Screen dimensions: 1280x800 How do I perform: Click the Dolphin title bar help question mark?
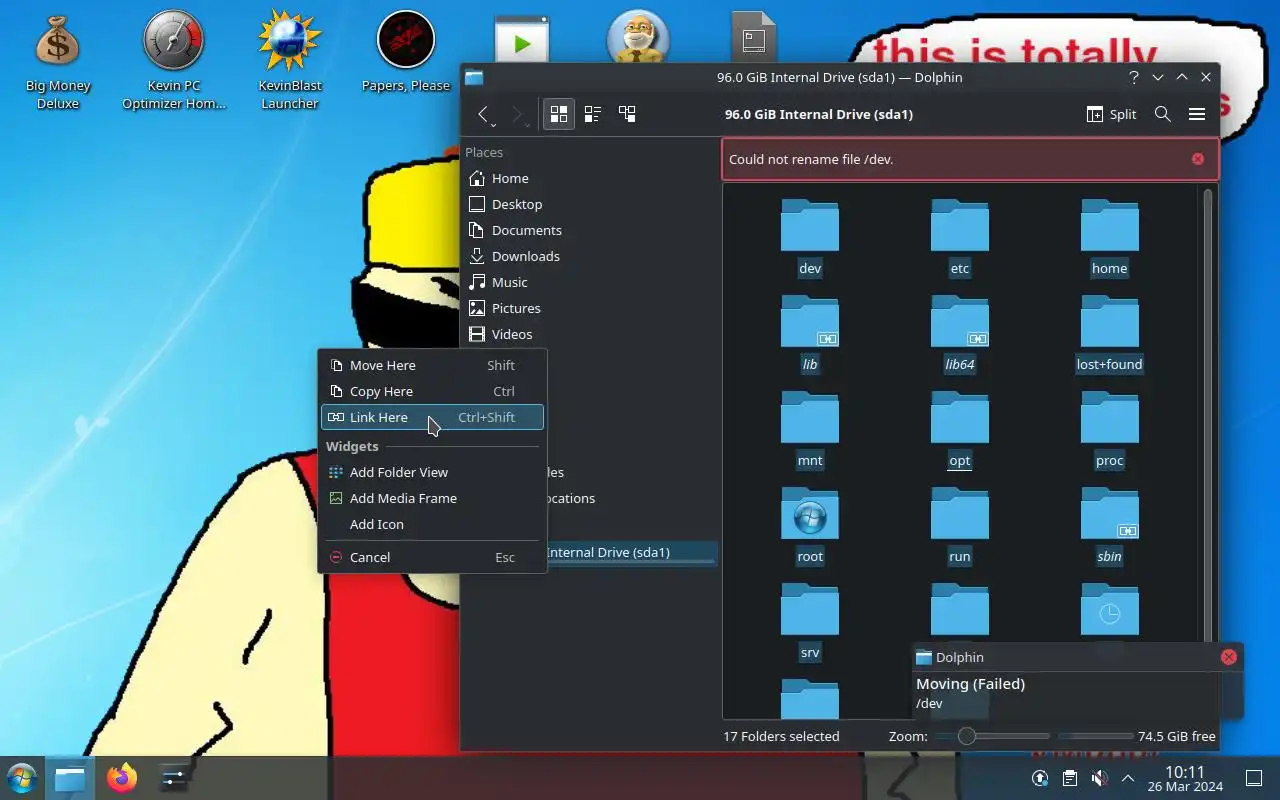coord(1134,77)
